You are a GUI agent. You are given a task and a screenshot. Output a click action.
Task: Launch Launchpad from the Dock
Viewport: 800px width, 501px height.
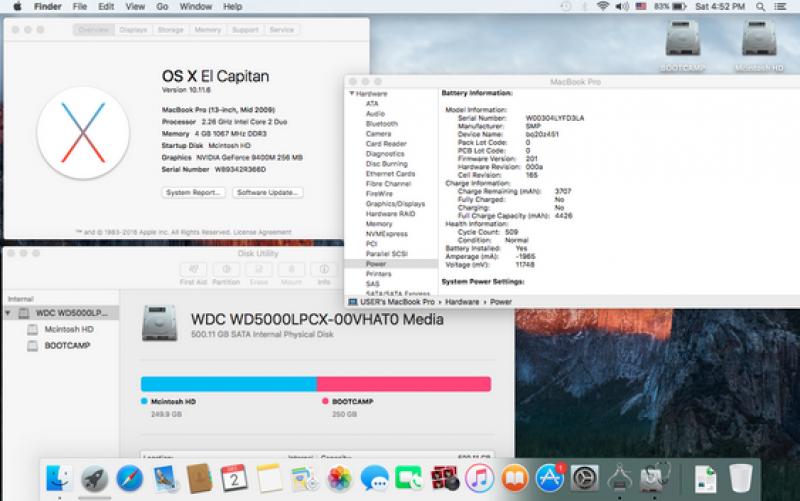tap(94, 479)
